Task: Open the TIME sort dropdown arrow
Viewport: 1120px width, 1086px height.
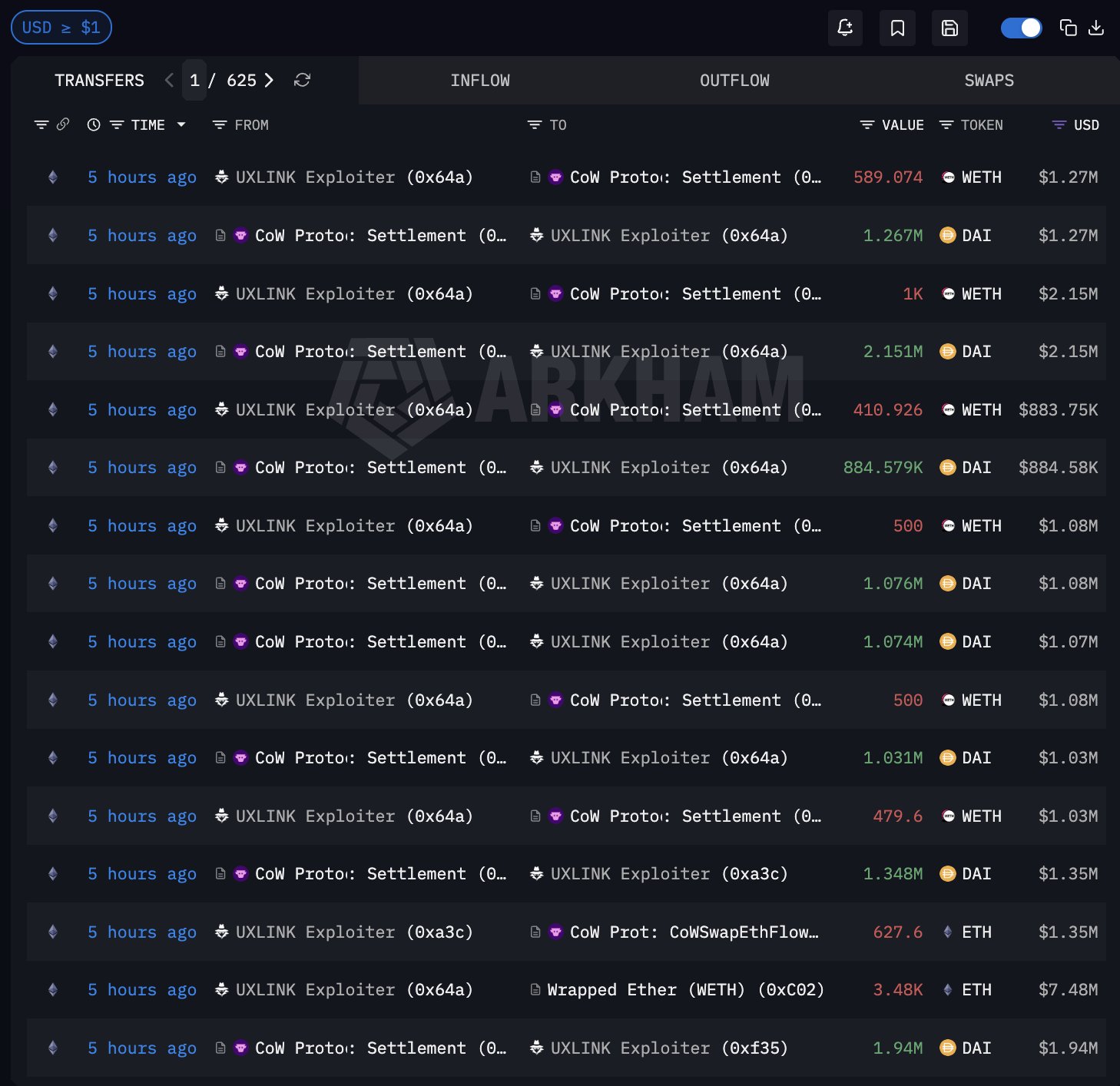Action: tap(181, 124)
